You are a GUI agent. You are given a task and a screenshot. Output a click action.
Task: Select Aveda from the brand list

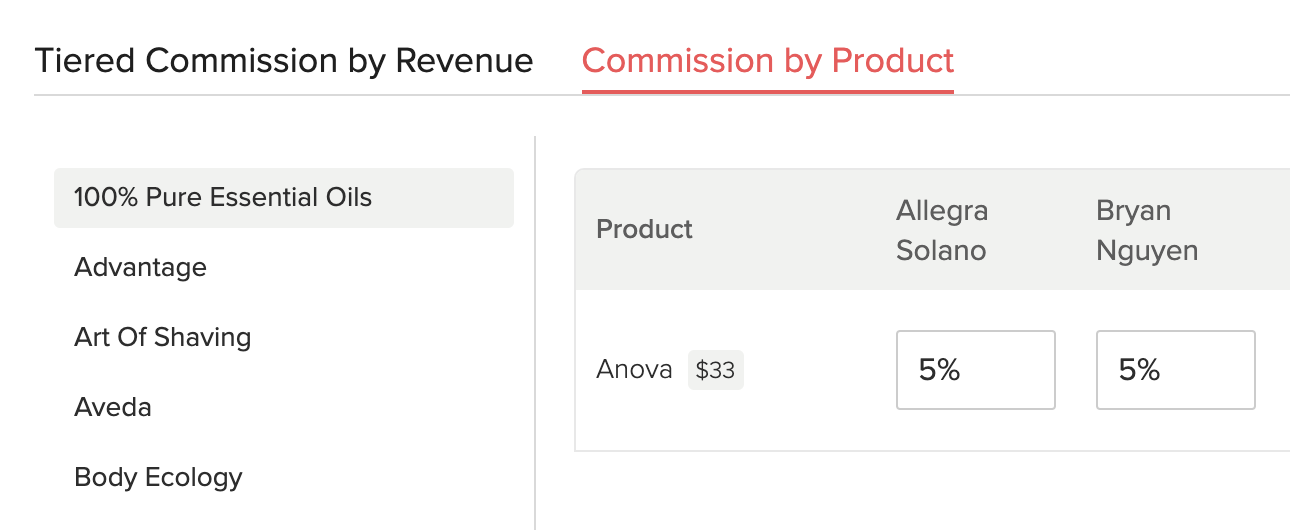point(113,407)
